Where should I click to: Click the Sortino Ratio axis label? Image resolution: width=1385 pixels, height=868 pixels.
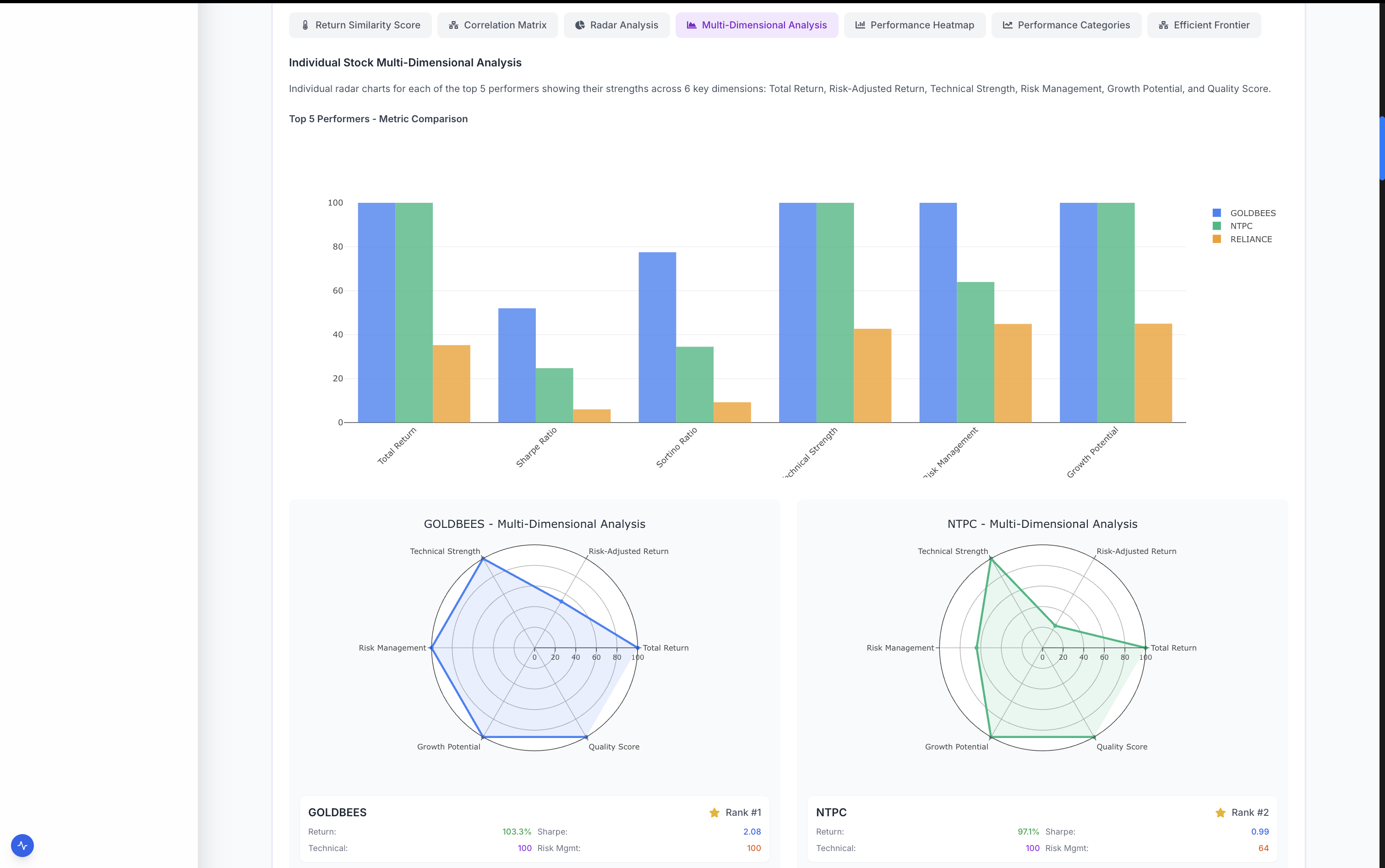tap(676, 447)
